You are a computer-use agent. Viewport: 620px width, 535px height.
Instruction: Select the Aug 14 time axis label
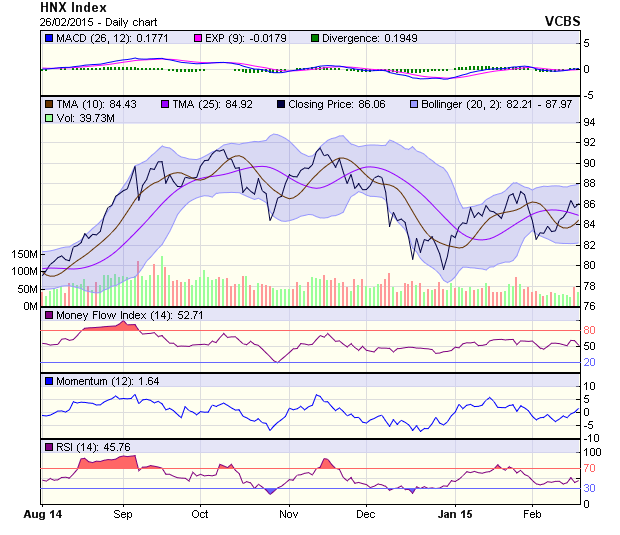point(43,514)
